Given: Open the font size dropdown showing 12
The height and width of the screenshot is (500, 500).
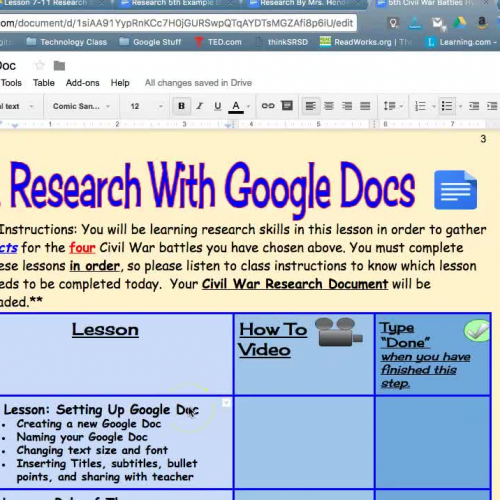Looking at the screenshot, I should [x=146, y=106].
